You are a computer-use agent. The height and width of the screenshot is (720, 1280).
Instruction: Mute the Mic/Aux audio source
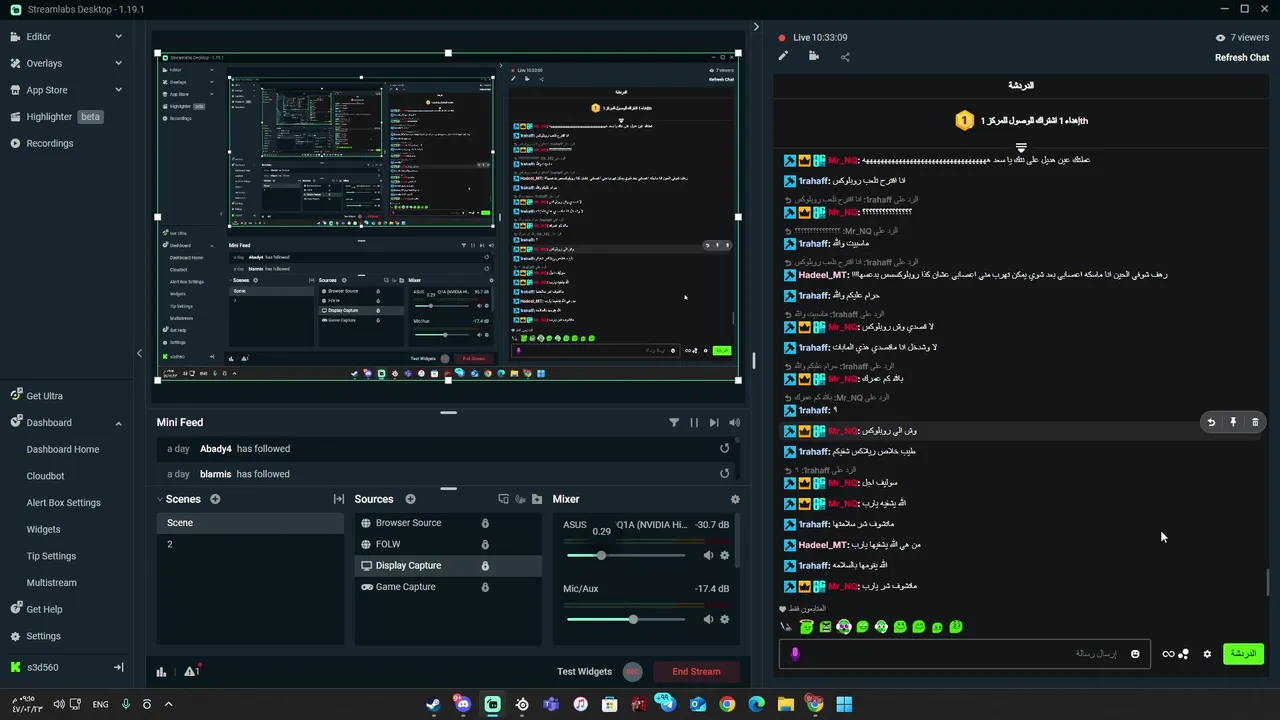[x=708, y=619]
